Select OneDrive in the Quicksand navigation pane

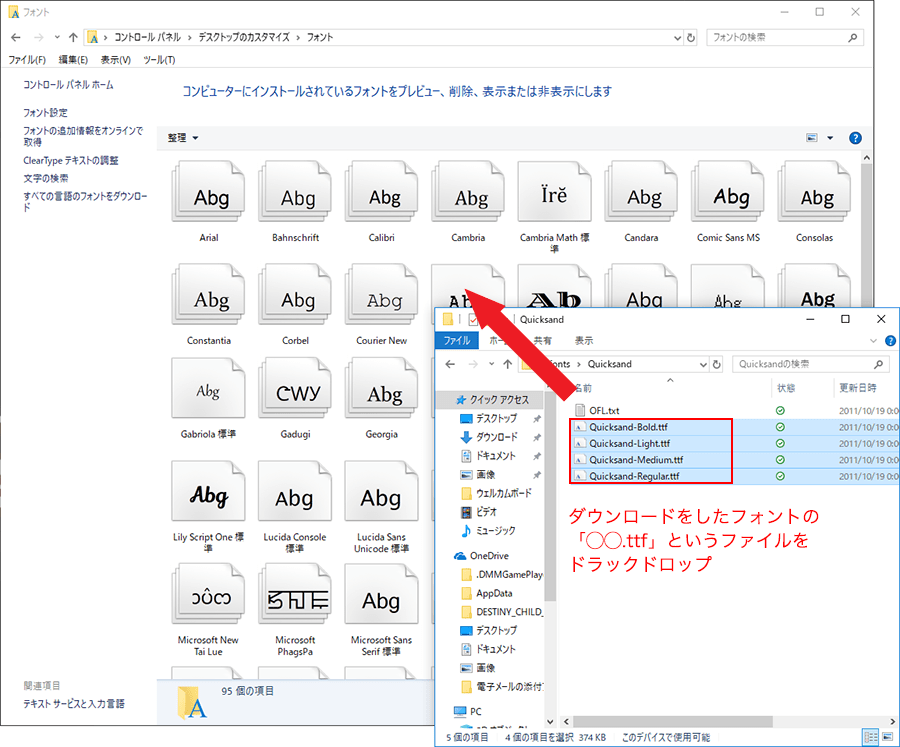489,556
